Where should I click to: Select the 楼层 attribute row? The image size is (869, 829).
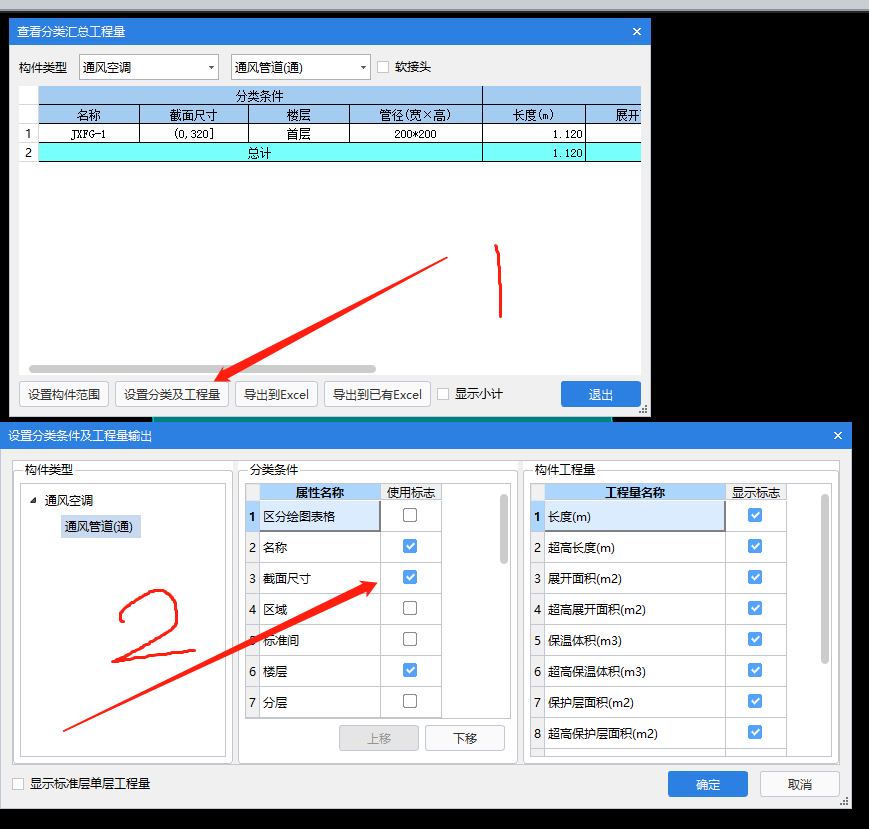pyautogui.click(x=320, y=672)
